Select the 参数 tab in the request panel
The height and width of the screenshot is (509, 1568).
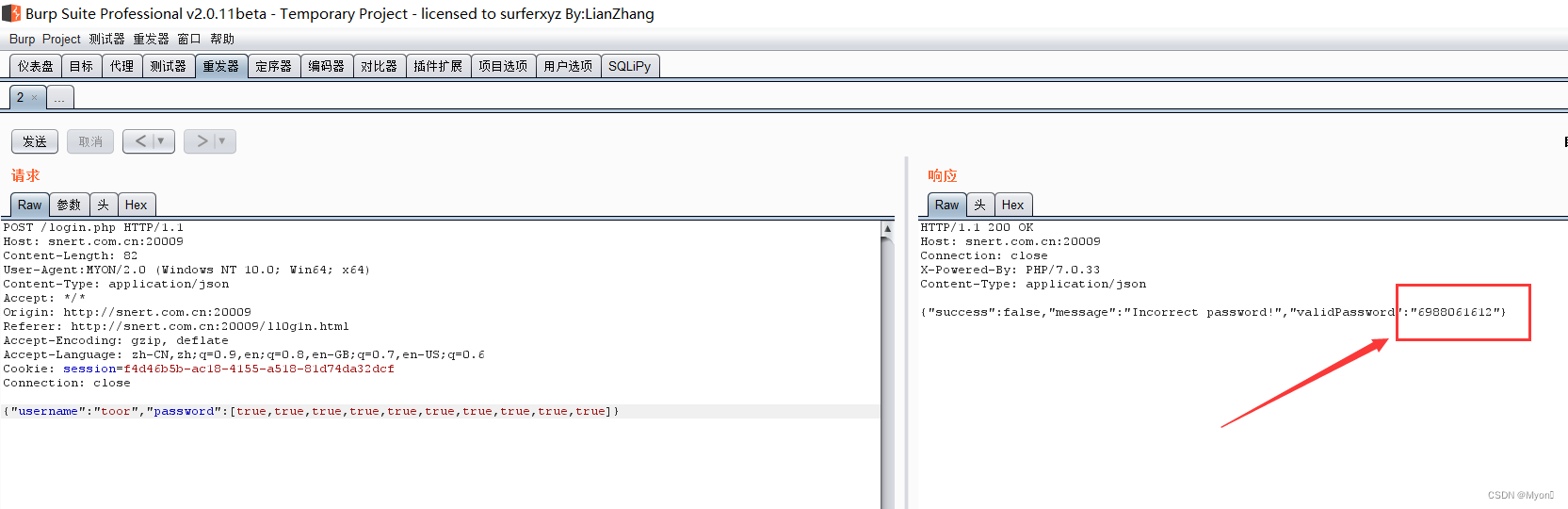click(70, 205)
